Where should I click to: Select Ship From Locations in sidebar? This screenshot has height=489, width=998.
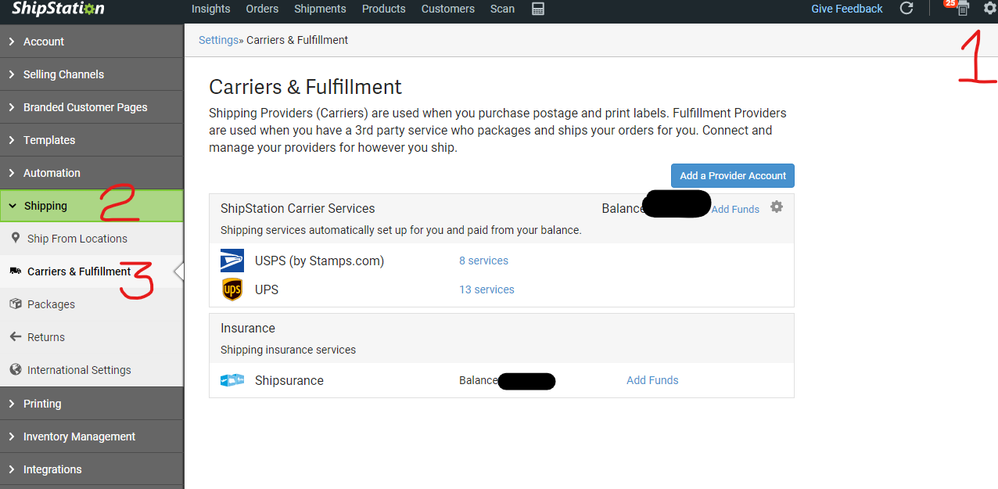(77, 239)
